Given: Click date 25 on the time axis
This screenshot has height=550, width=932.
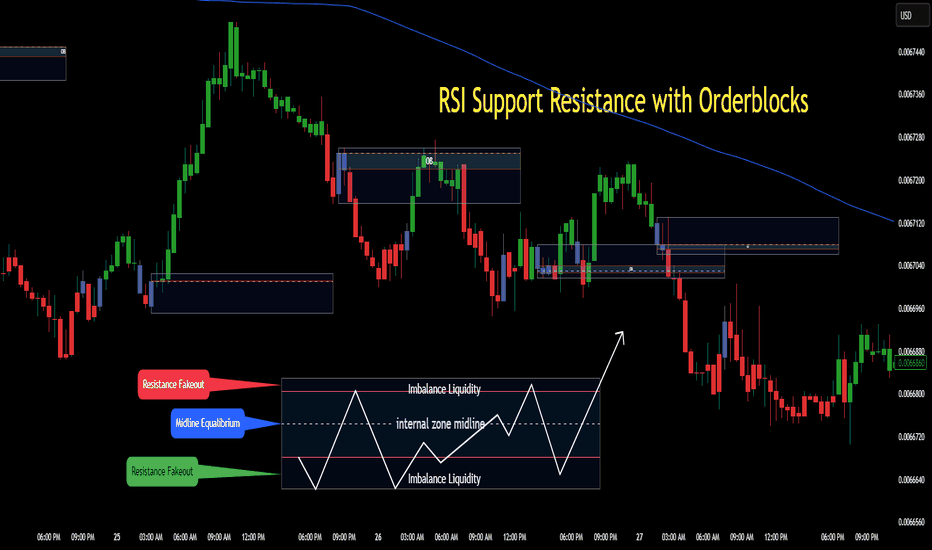Looking at the screenshot, I should point(116,537).
